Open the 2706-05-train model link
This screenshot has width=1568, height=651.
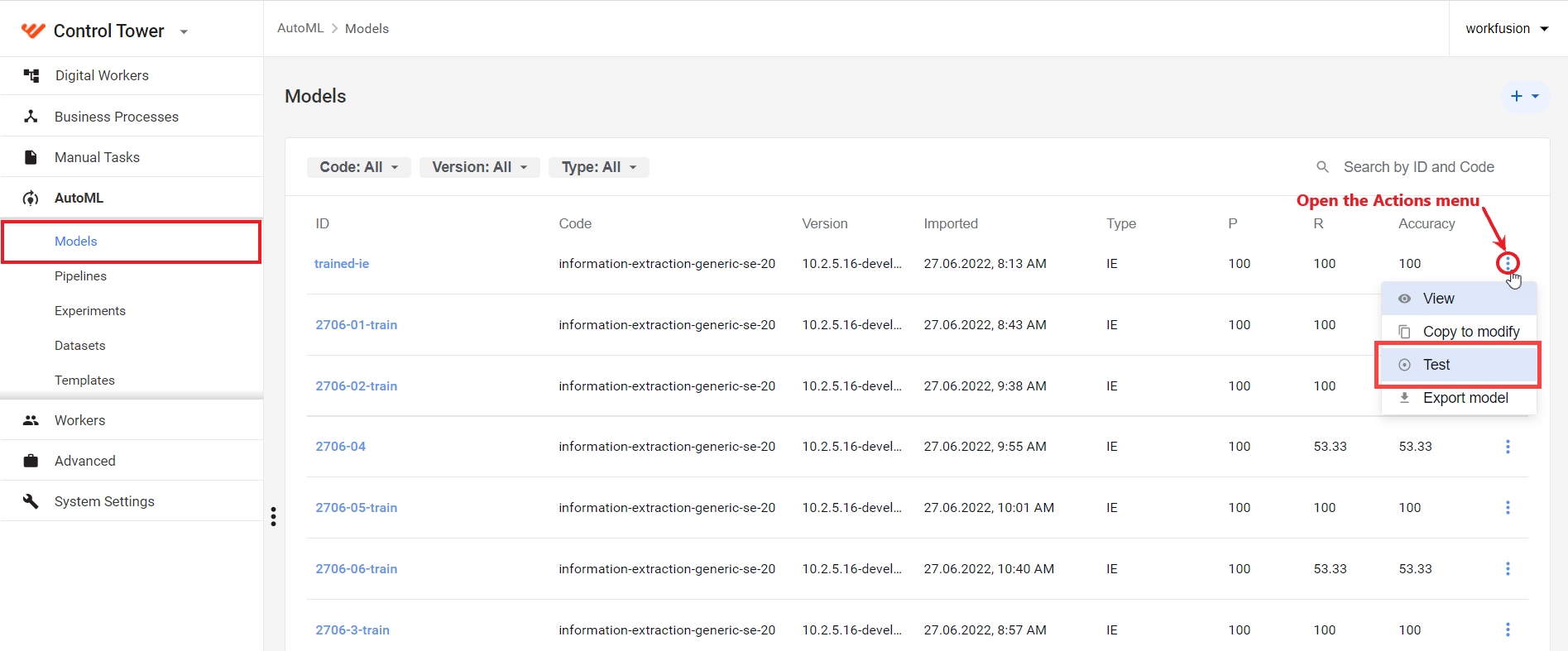point(357,508)
